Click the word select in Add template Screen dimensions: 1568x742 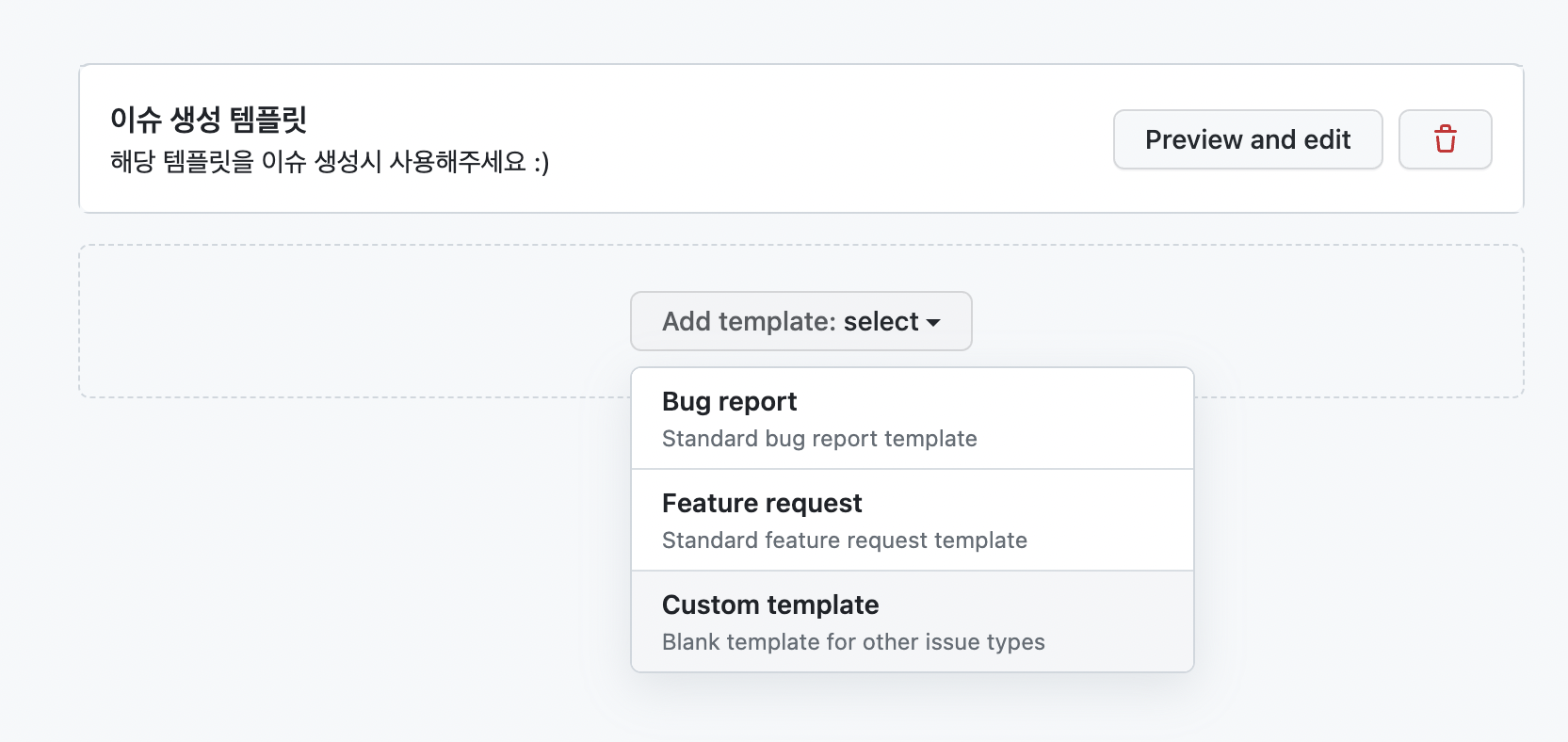(881, 322)
